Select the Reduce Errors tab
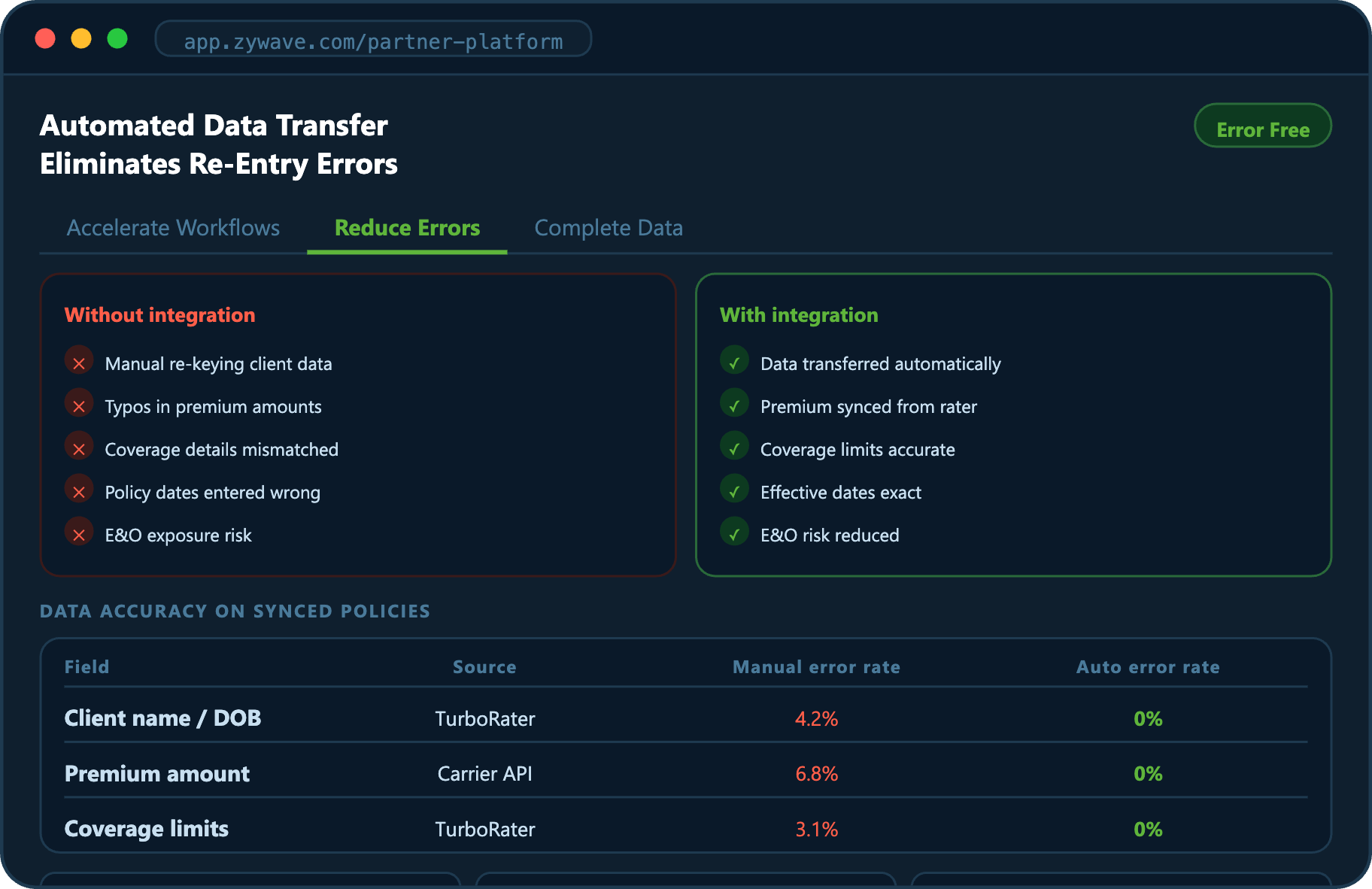Screen dimensions: 1372x889 click(407, 228)
